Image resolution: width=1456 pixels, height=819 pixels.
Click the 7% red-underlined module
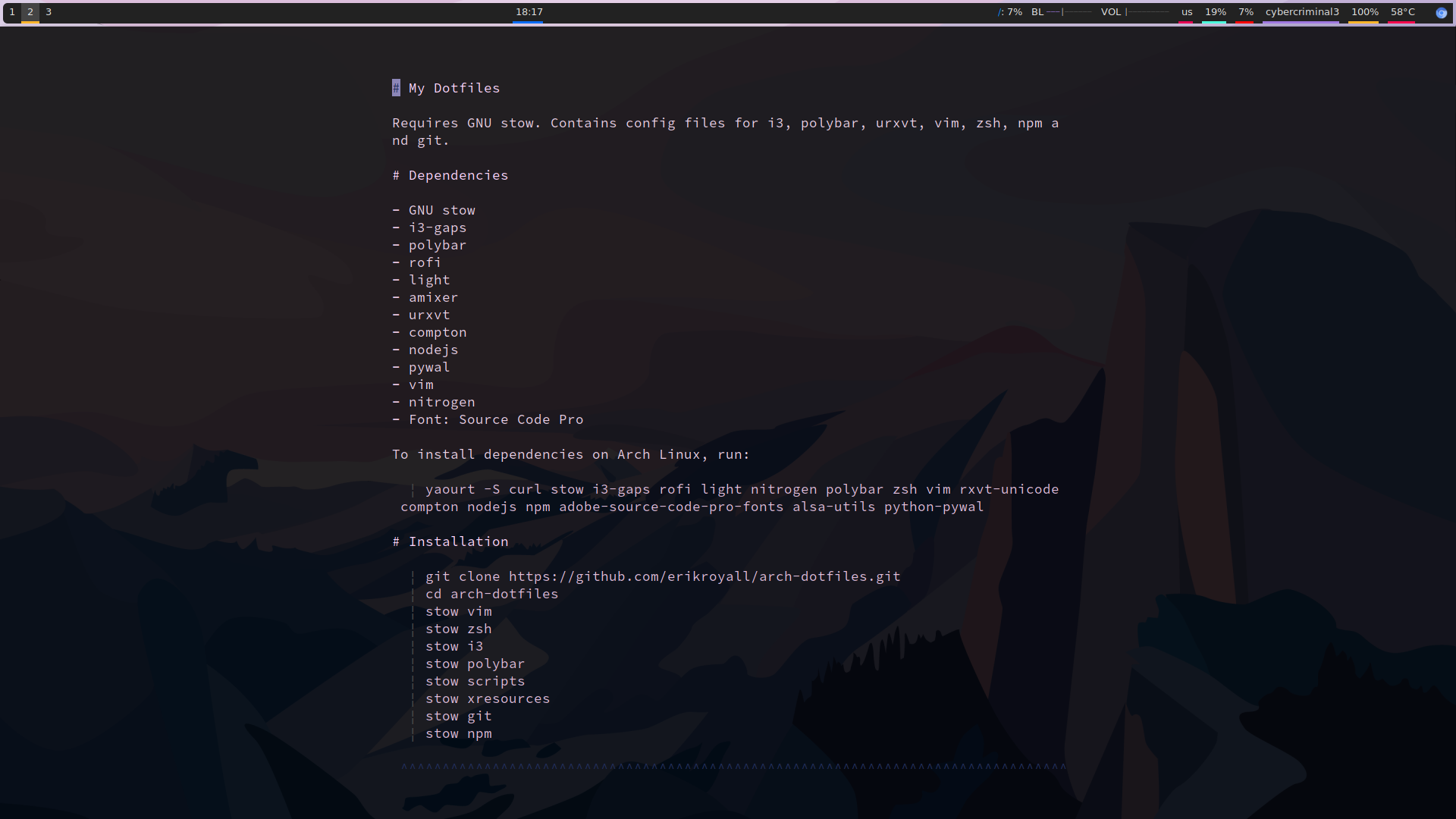tap(1245, 12)
